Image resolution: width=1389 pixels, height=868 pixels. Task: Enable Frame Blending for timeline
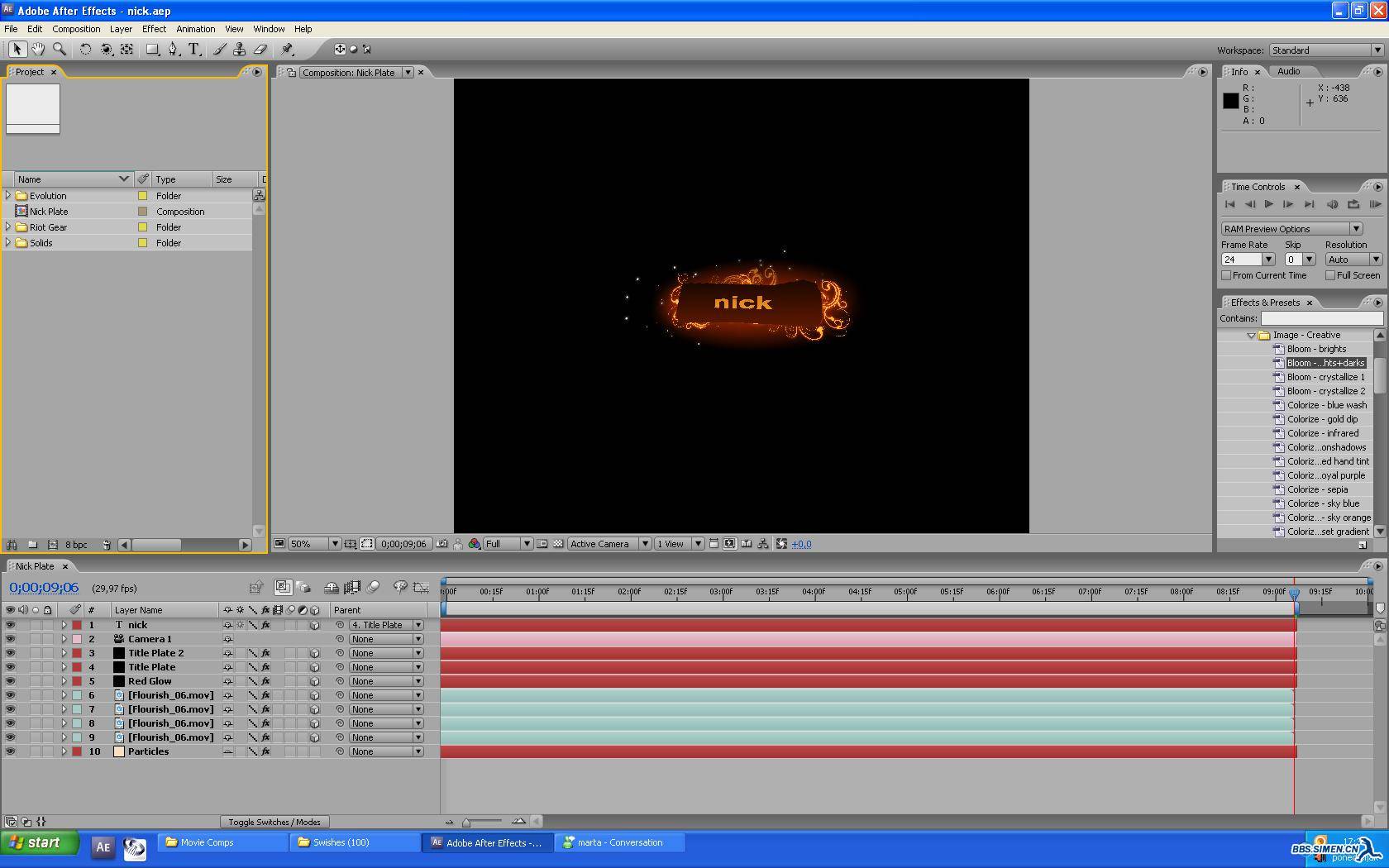click(x=352, y=588)
